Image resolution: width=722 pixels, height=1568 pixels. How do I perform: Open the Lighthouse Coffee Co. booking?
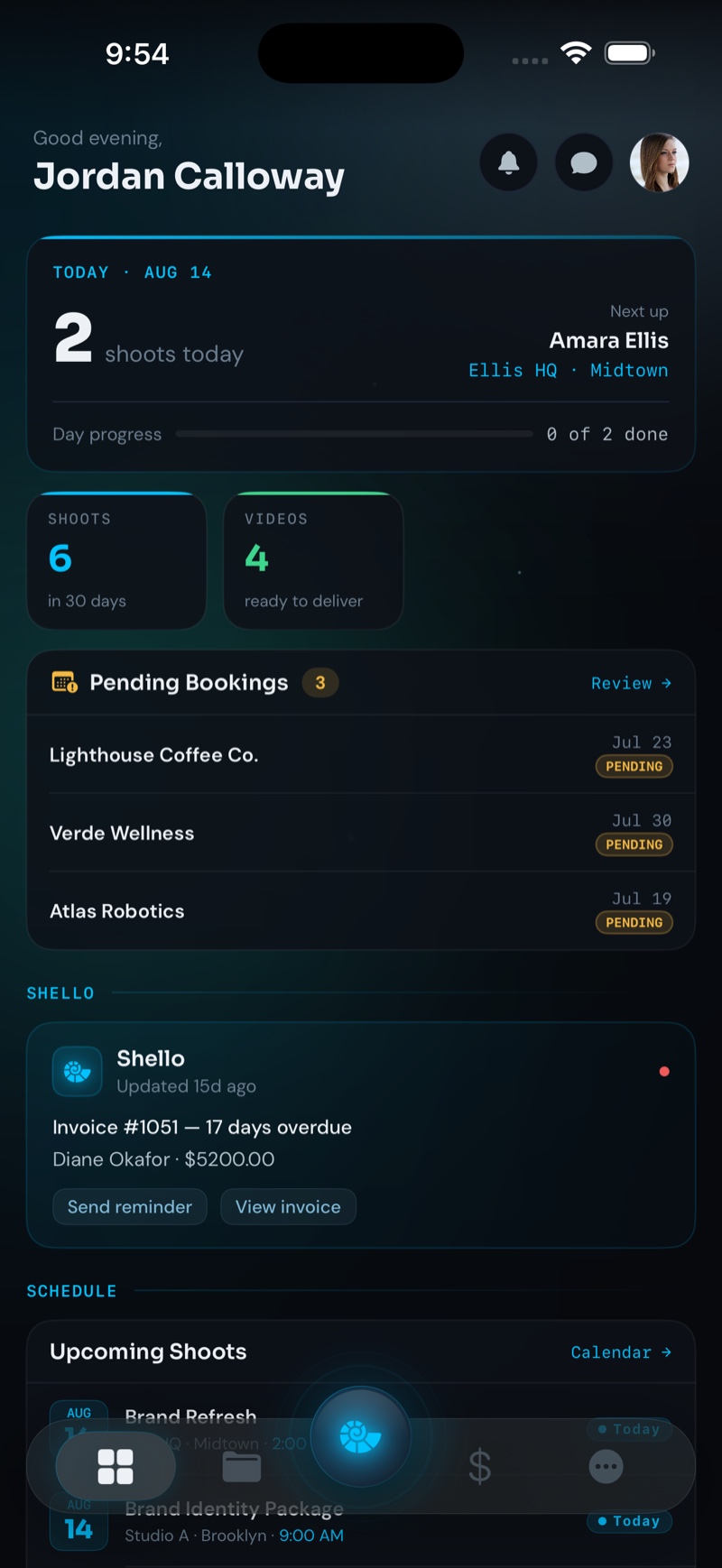pyautogui.click(x=361, y=754)
